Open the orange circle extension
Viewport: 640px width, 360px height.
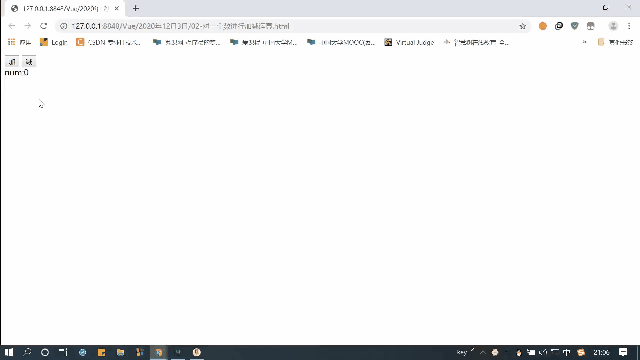tap(542, 26)
